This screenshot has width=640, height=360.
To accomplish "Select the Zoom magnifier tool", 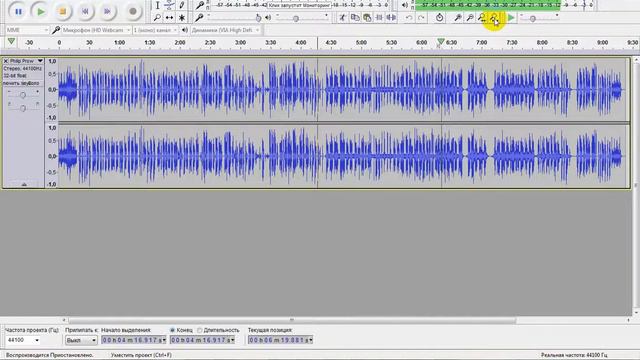I will (x=158, y=18).
